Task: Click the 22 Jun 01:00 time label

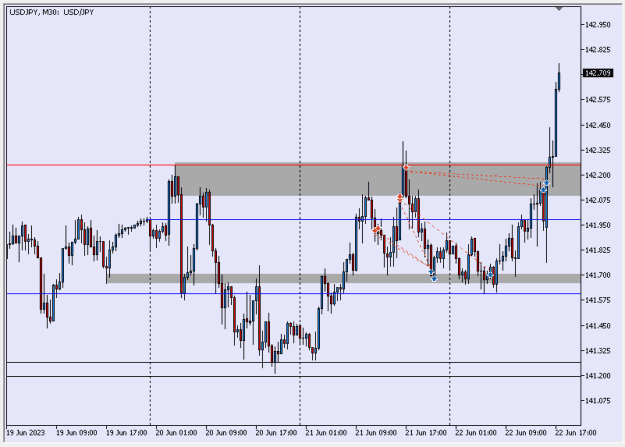Action: tap(476, 433)
